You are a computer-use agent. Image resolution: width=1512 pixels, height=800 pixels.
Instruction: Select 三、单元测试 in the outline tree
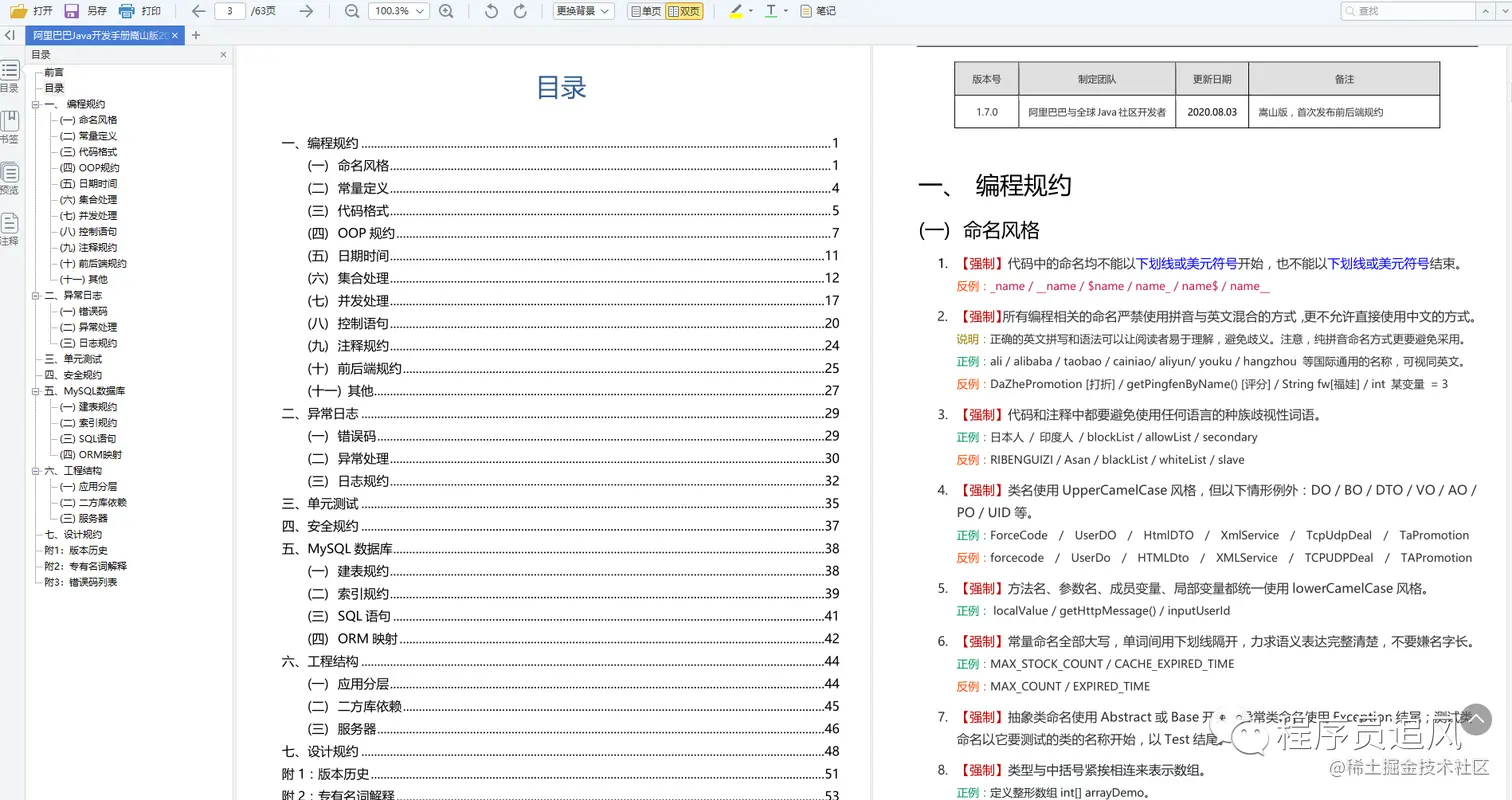pyautogui.click(x=73, y=359)
